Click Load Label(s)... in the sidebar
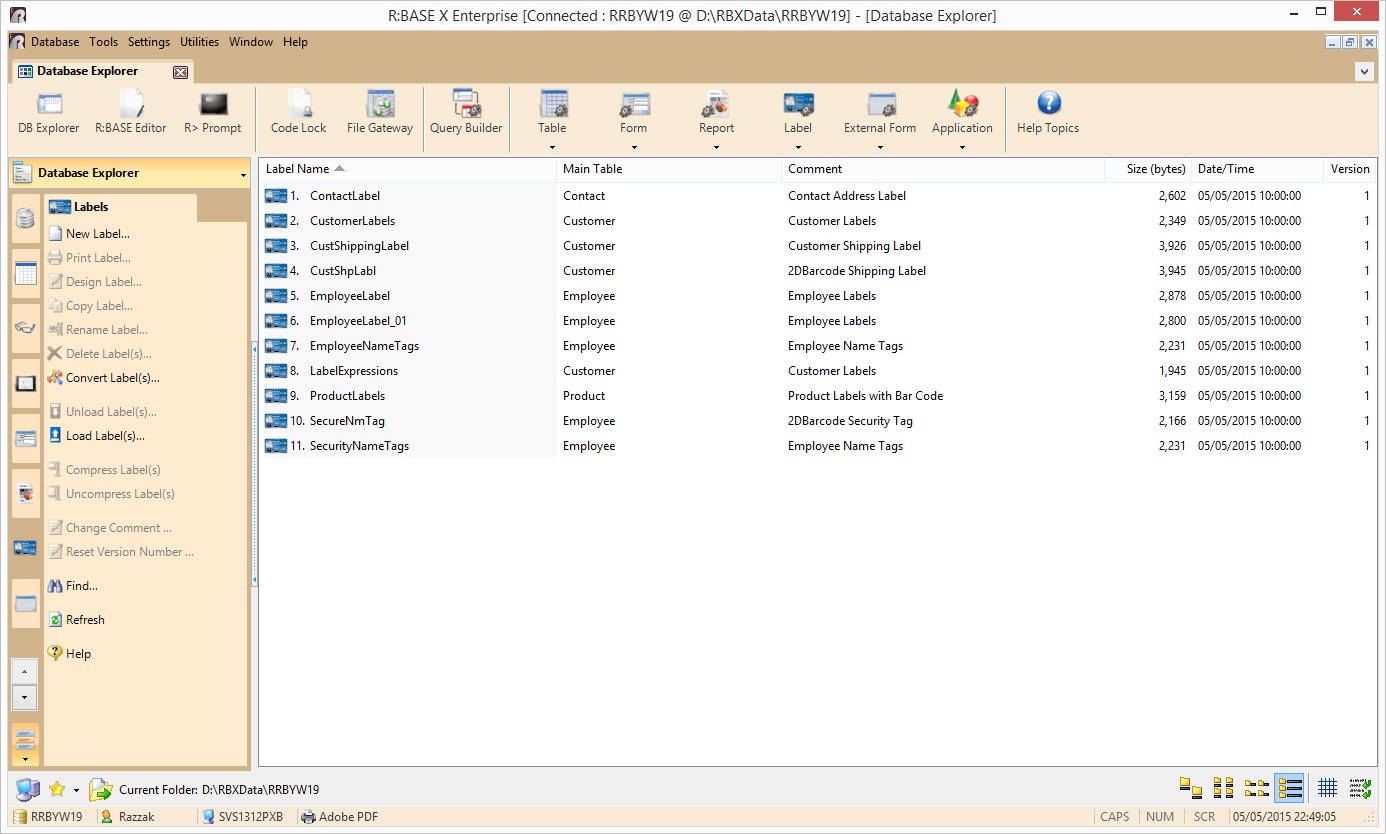Image resolution: width=1386 pixels, height=834 pixels. click(105, 436)
